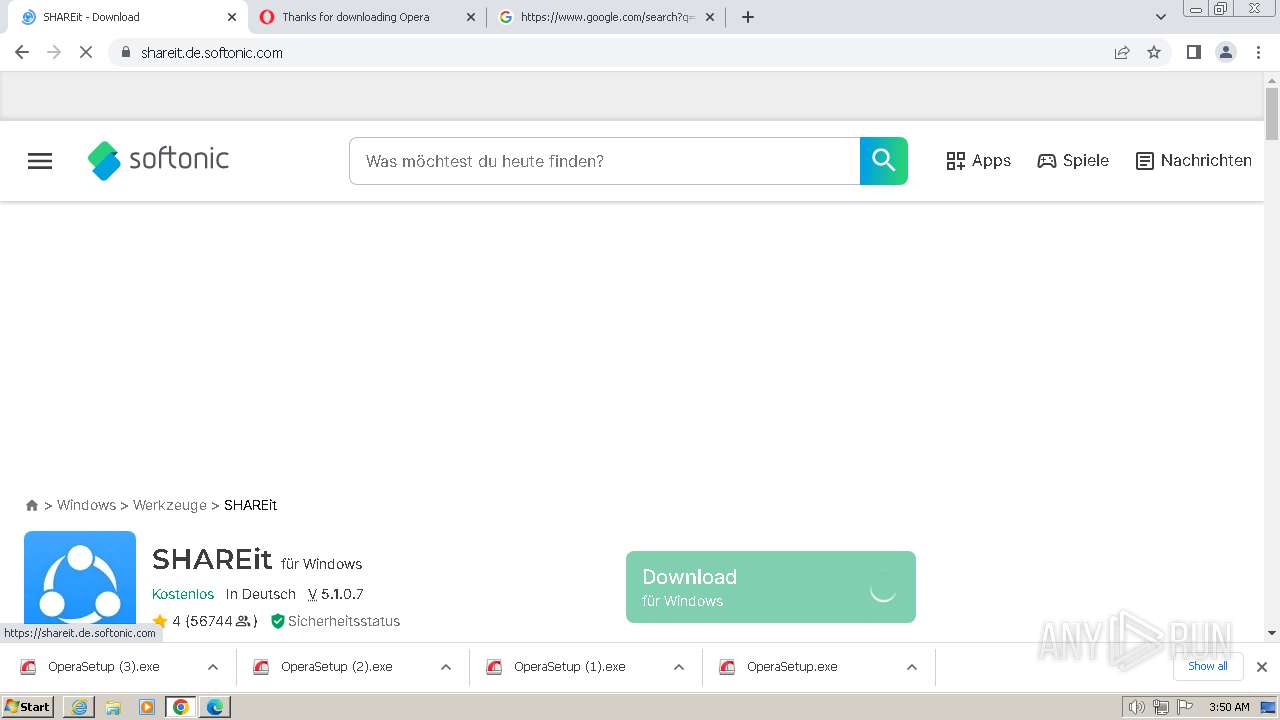Open Chrome three-dot menu
The height and width of the screenshot is (720, 1280).
[x=1259, y=52]
